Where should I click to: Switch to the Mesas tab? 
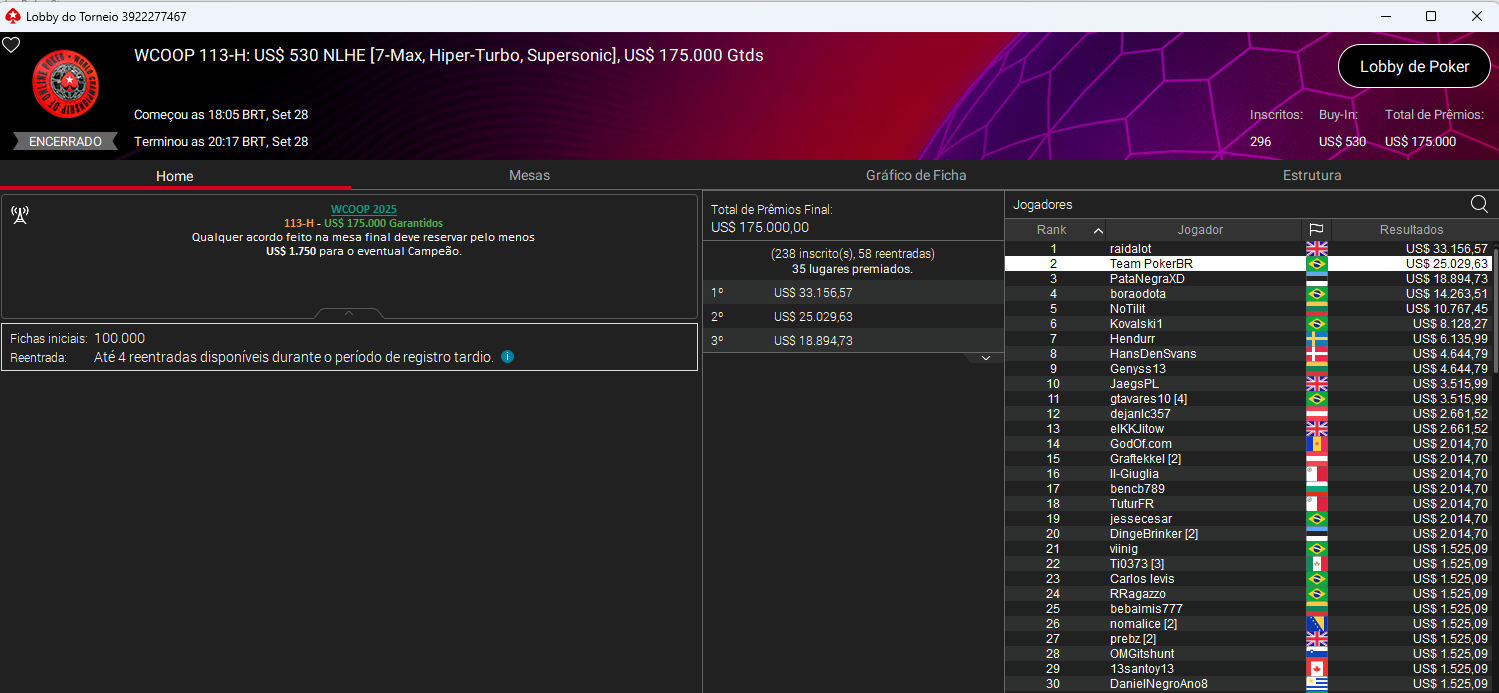click(x=529, y=175)
